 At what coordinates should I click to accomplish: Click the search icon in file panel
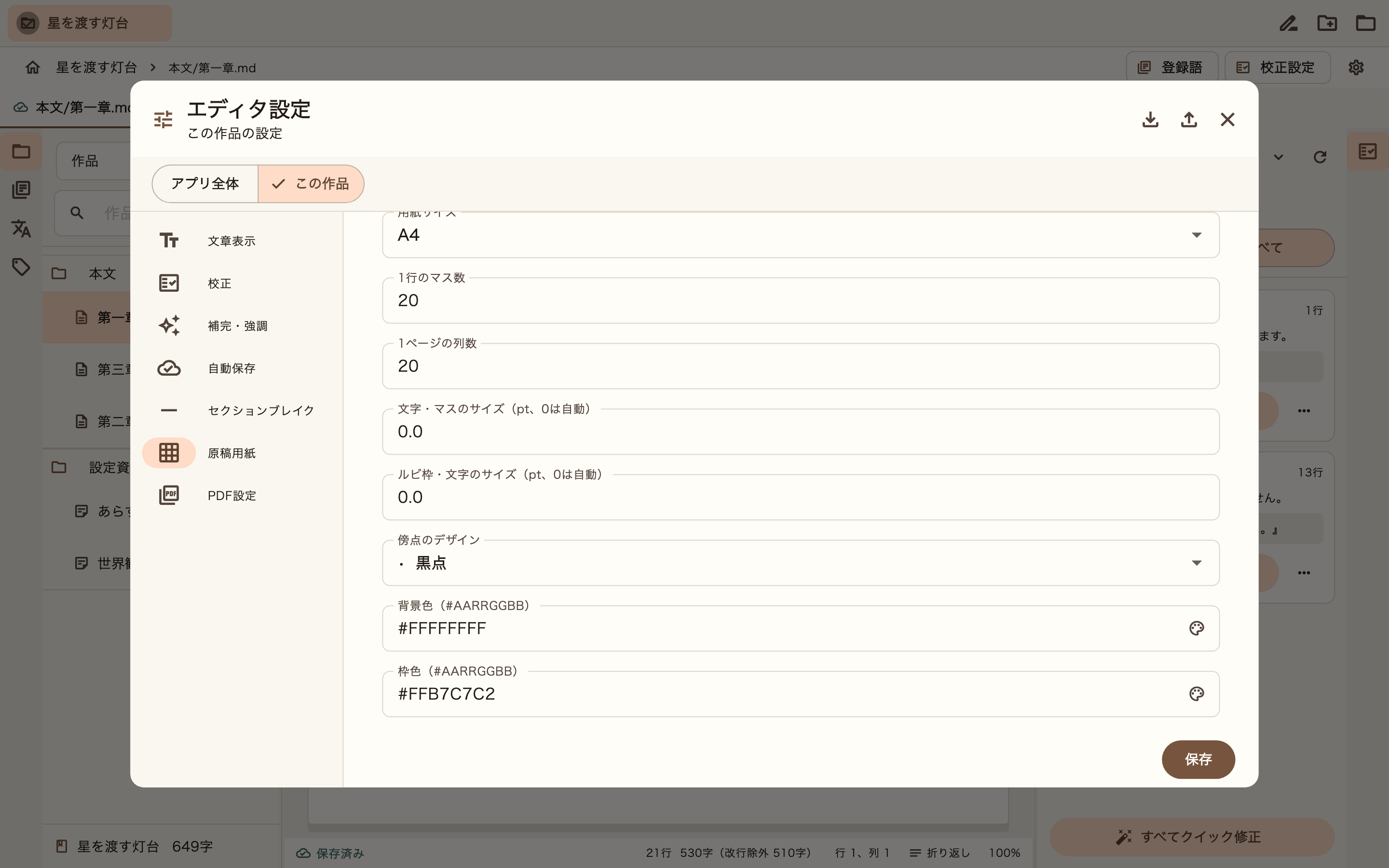[77, 213]
